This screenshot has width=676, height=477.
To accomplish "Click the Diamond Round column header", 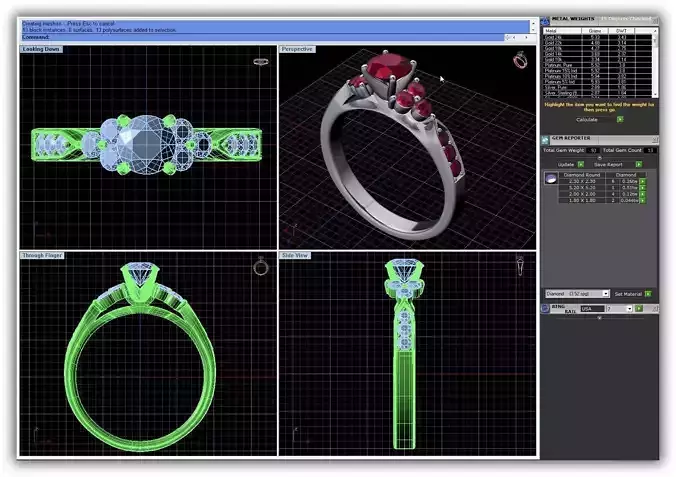I will 582,175.
